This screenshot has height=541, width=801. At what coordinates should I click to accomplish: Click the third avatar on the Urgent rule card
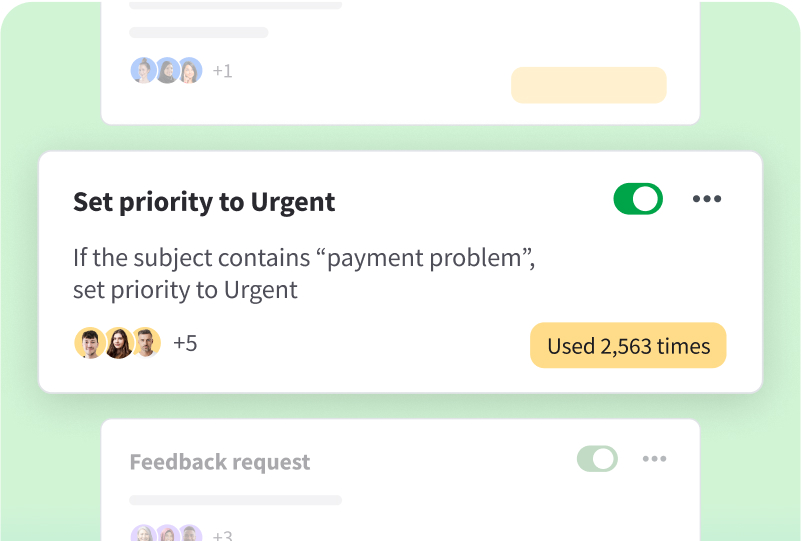coord(146,343)
